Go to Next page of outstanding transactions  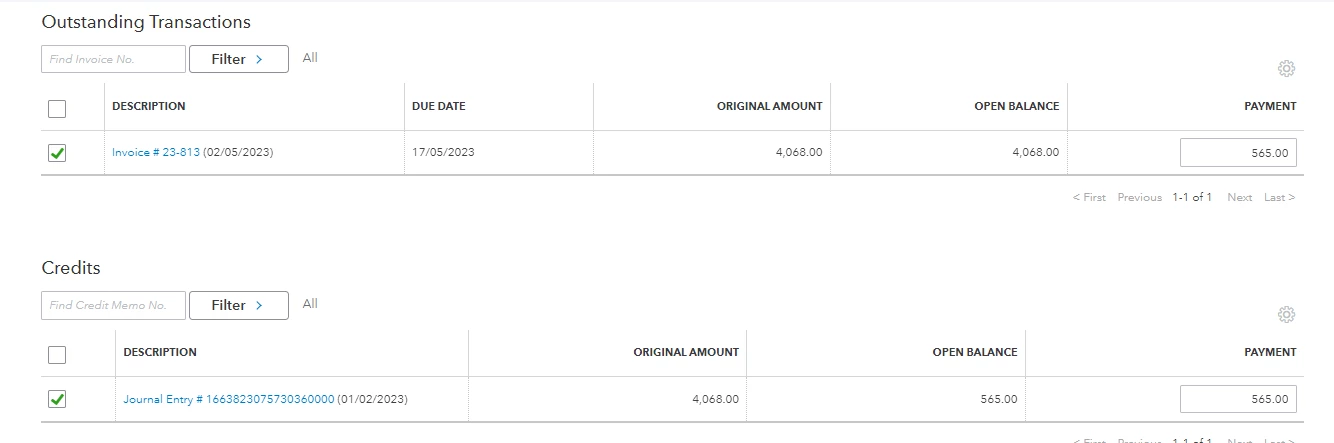(x=1240, y=197)
